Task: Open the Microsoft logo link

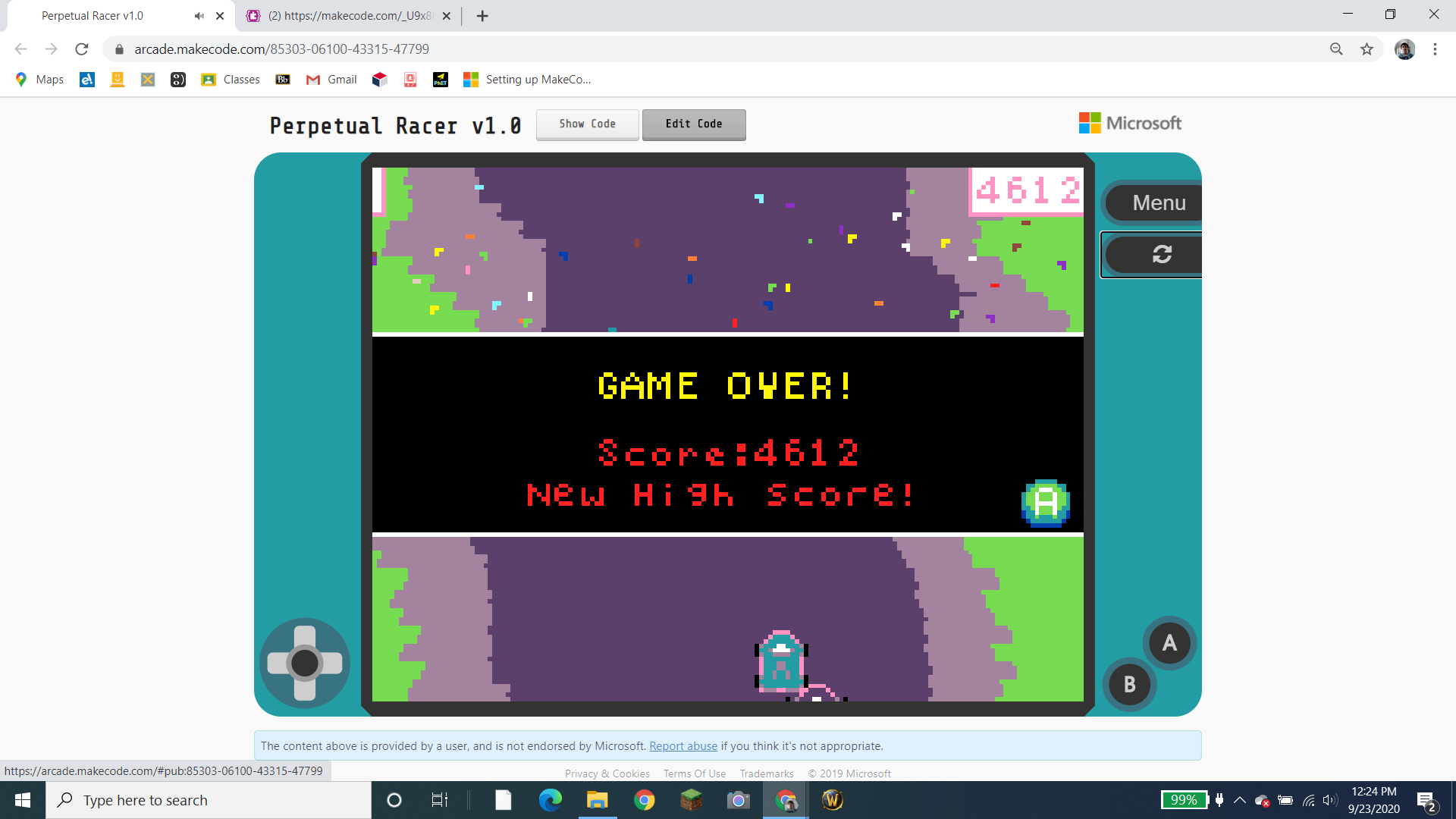Action: point(1130,123)
